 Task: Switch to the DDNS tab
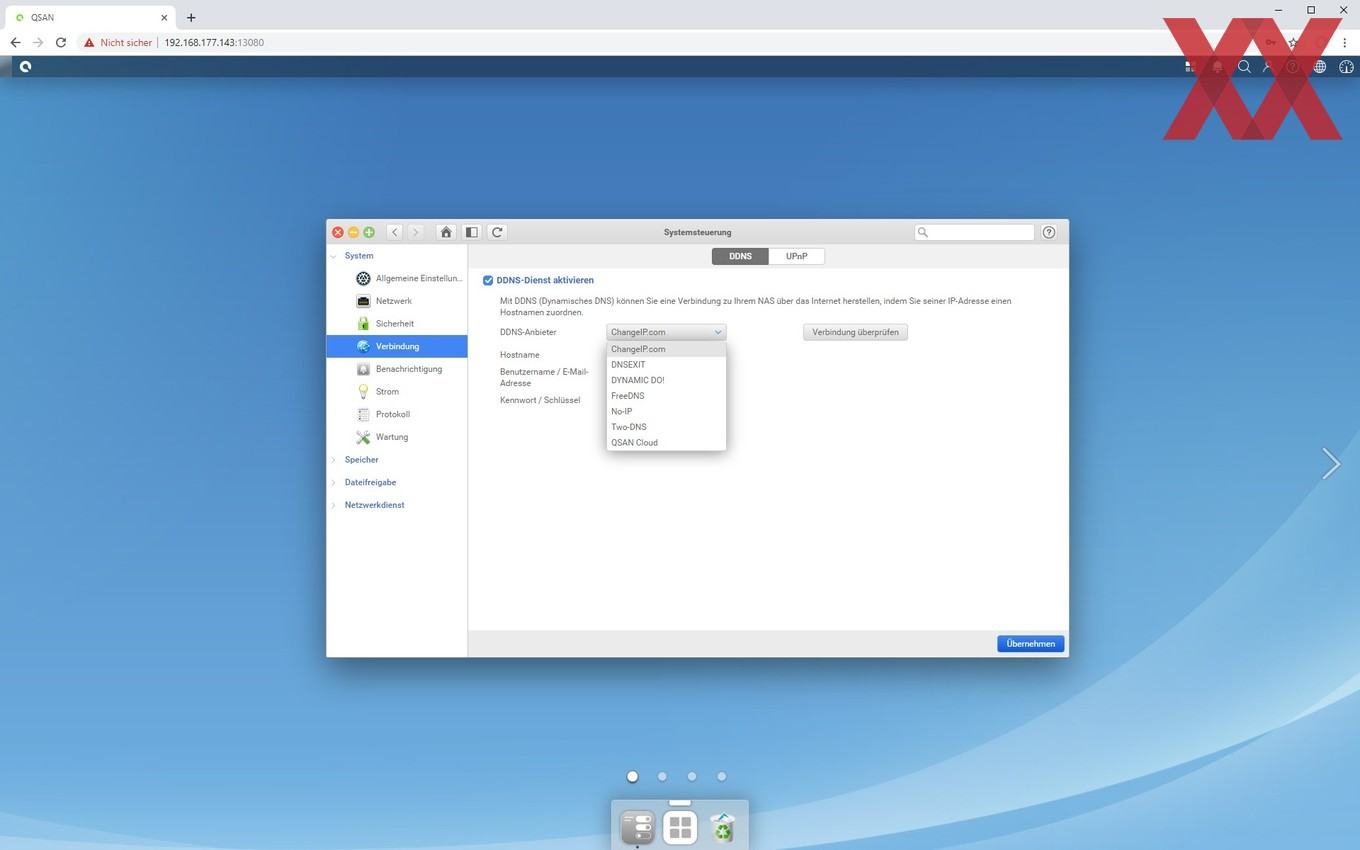click(740, 256)
